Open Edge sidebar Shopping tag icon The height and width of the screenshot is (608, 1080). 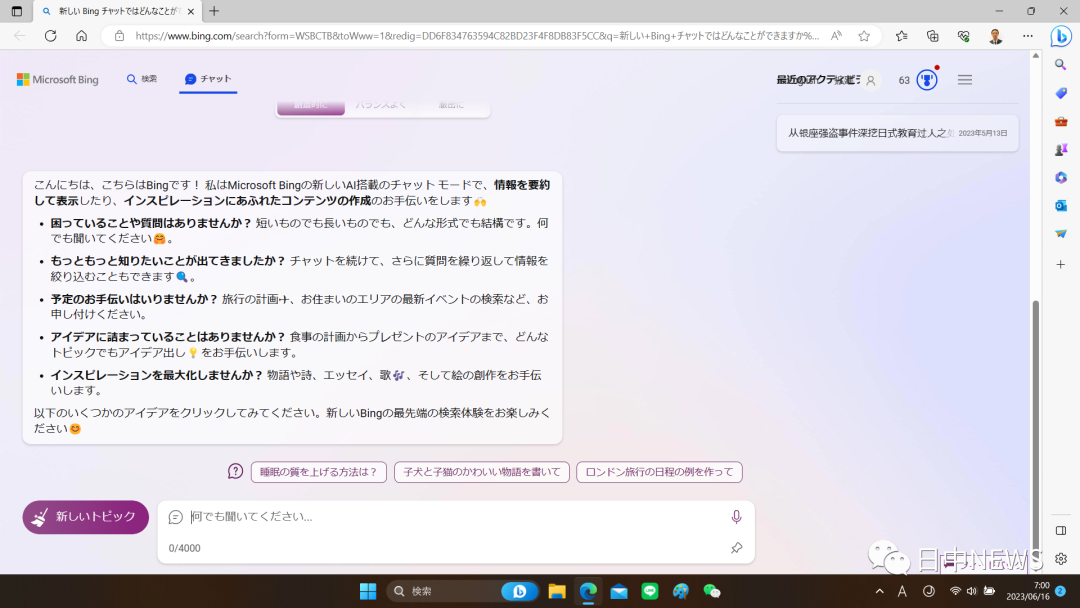click(x=1061, y=93)
